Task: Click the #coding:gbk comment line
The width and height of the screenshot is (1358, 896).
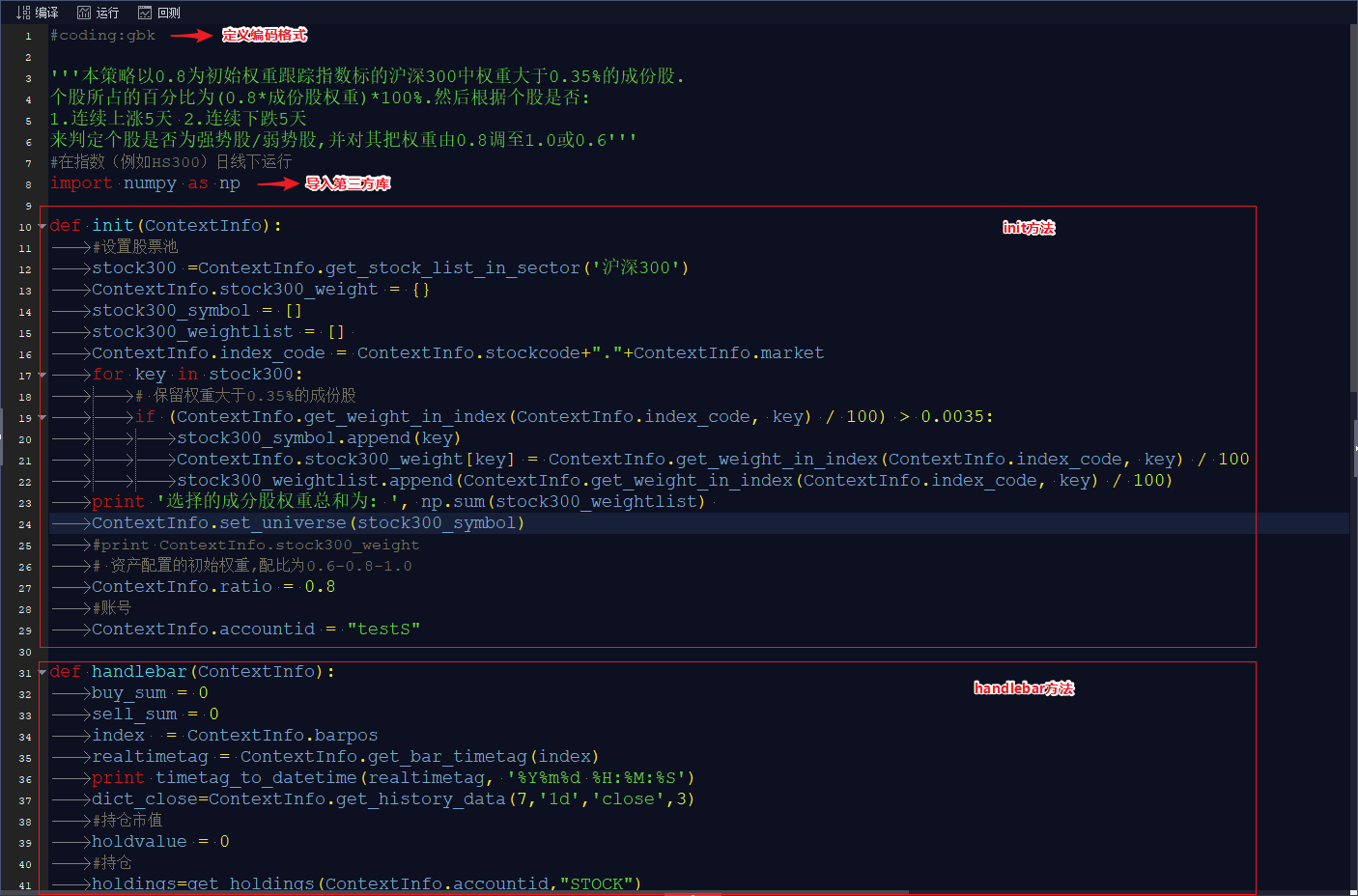Action: (x=102, y=35)
